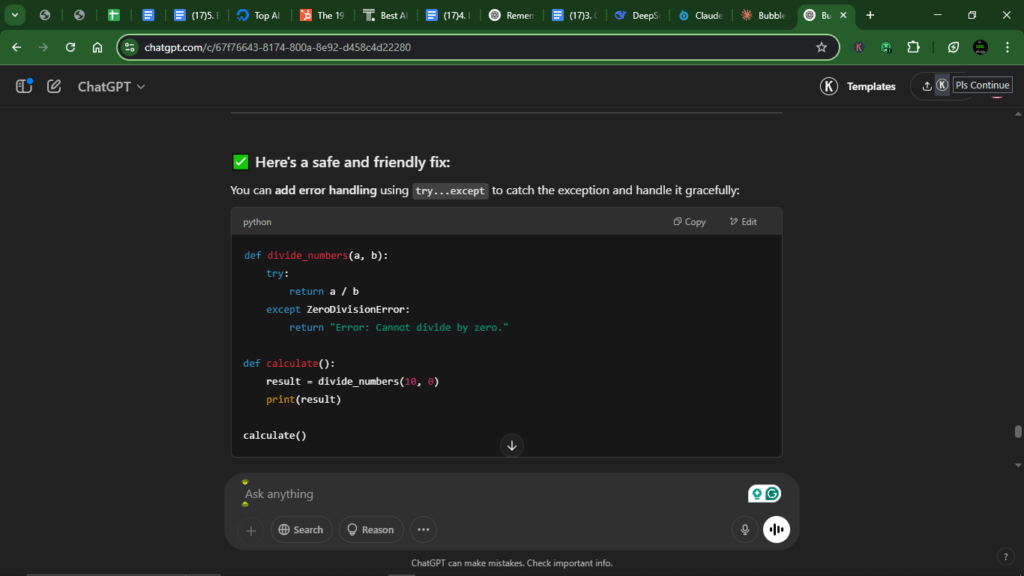Open the ChatGPT sidebar toggle icon
Image resolution: width=1024 pixels, height=576 pixels.
[x=22, y=86]
